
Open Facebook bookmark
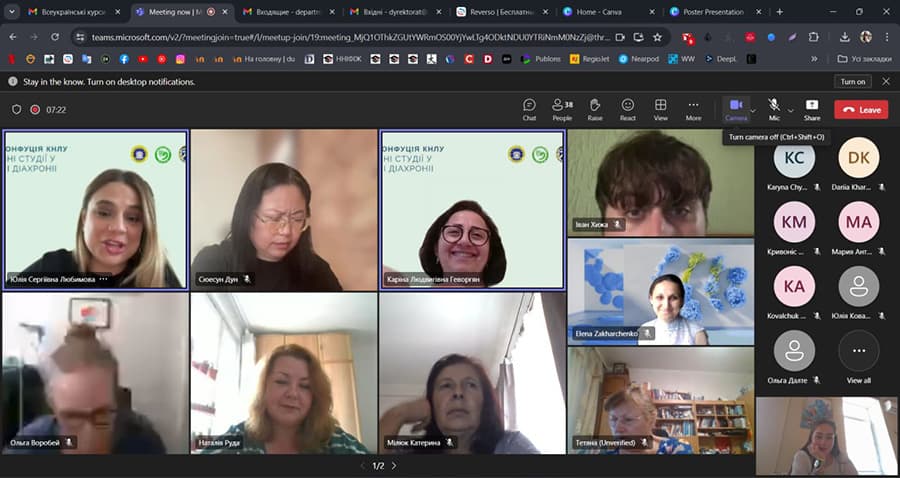(x=124, y=59)
